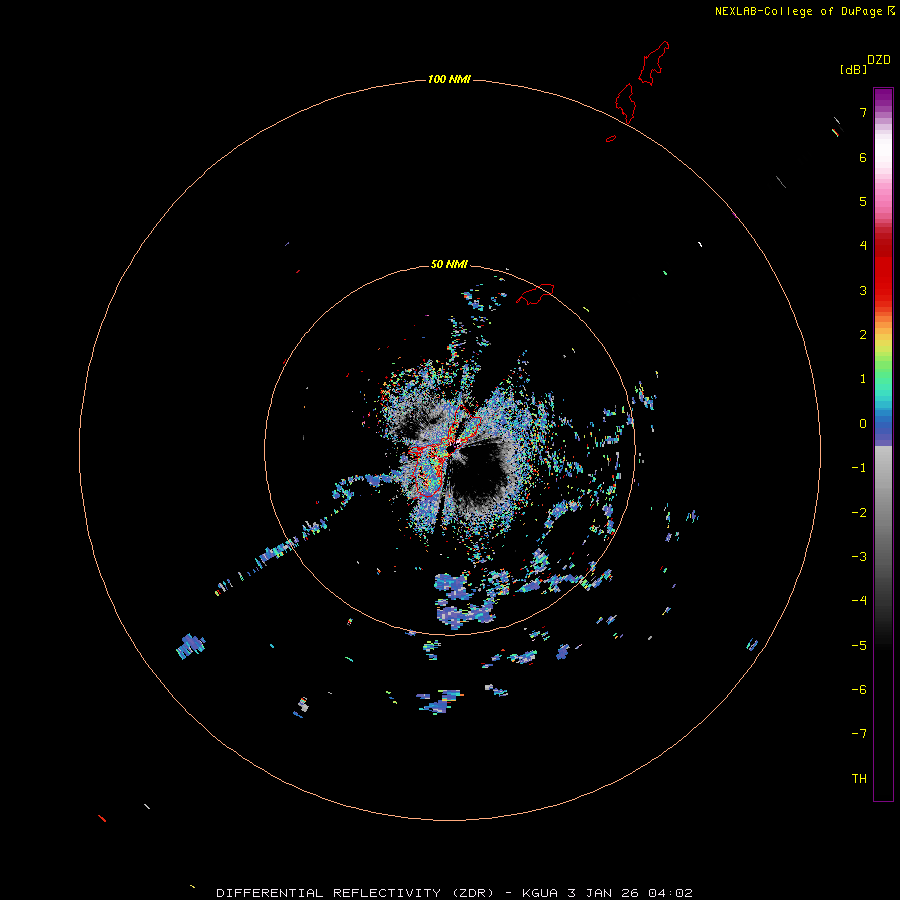This screenshot has height=900, width=900.
Task: Click the 5 dB value on the color scale
Action: [863, 201]
